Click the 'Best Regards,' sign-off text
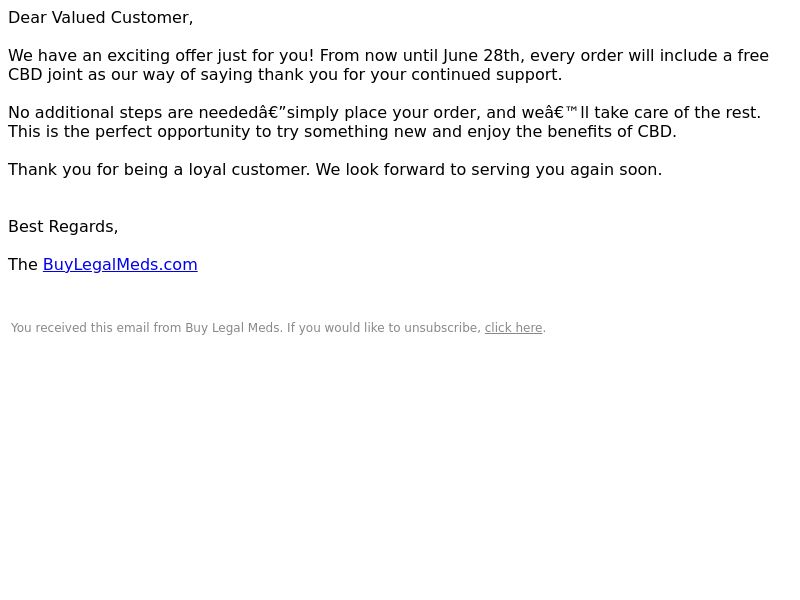Image resolution: width=800 pixels, height=600 pixels. [x=63, y=227]
